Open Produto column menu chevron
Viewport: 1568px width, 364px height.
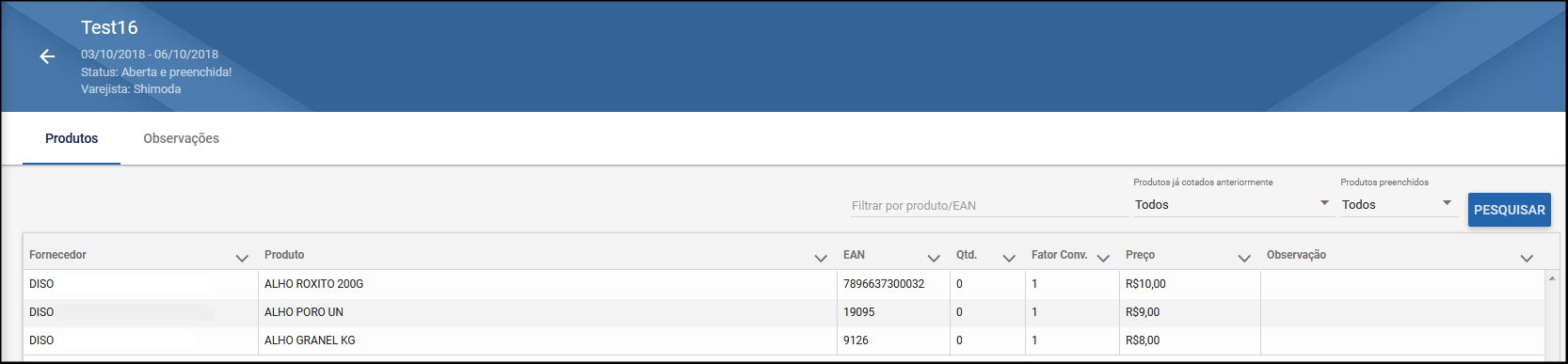coord(821,258)
